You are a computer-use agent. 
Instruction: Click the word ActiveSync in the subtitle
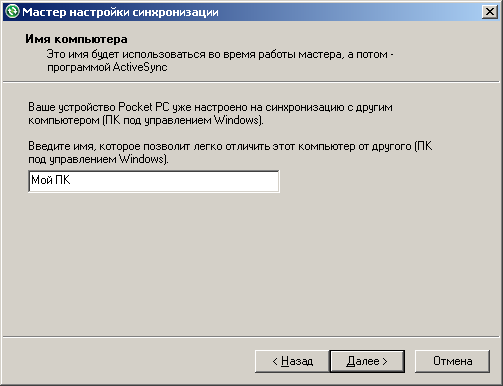(140, 67)
